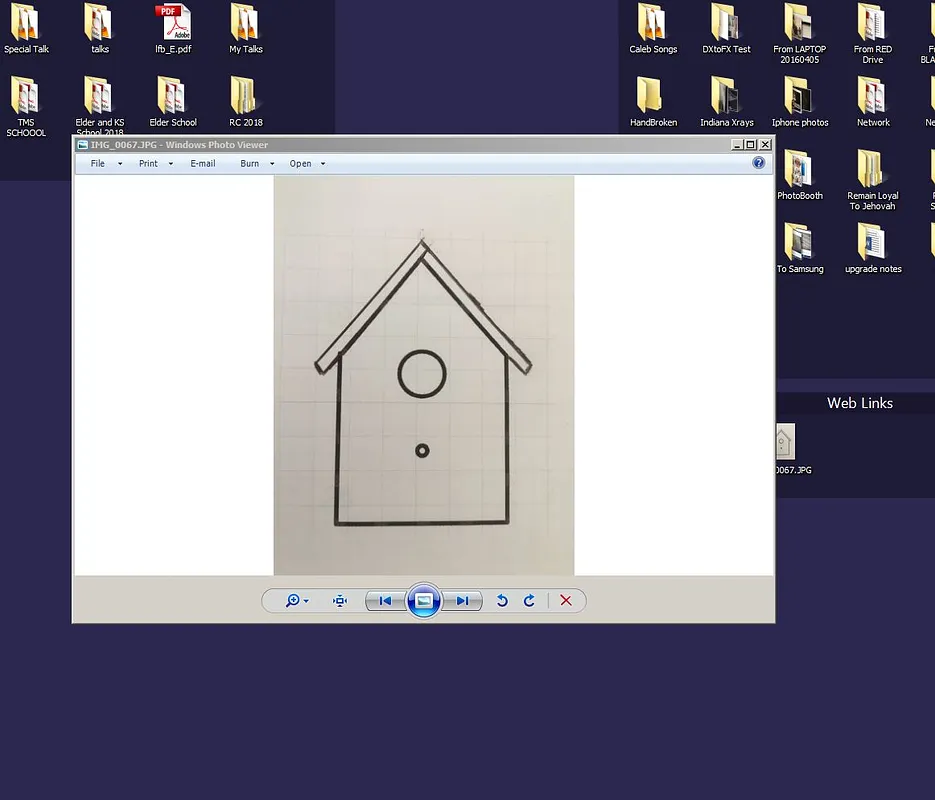Click the Actual Size fit button
This screenshot has width=935, height=800.
click(x=340, y=600)
